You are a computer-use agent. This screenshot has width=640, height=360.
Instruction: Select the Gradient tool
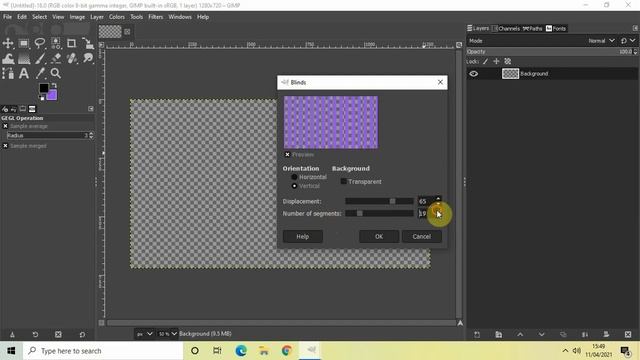tap(24, 59)
